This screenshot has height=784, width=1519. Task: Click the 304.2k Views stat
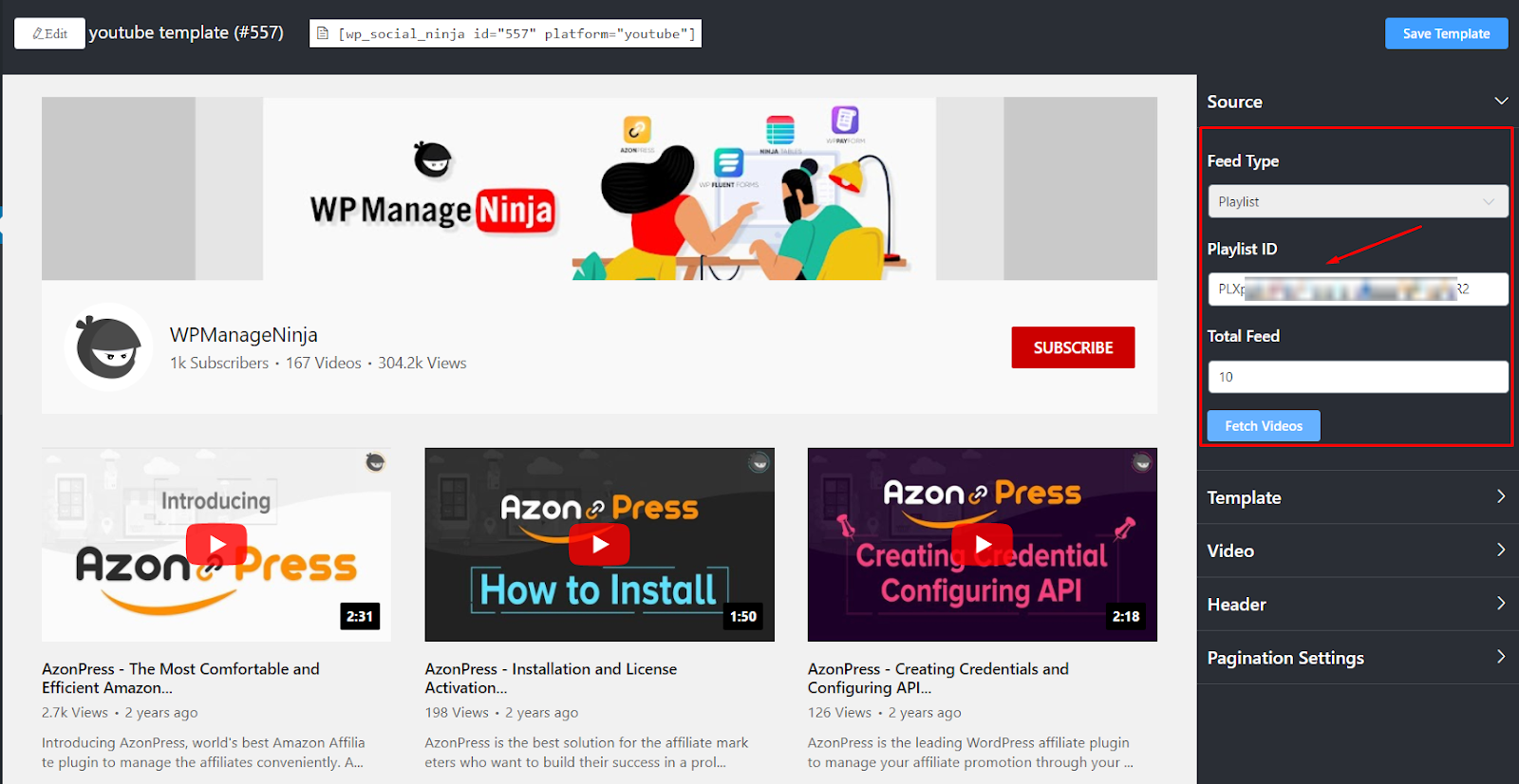[x=422, y=363]
